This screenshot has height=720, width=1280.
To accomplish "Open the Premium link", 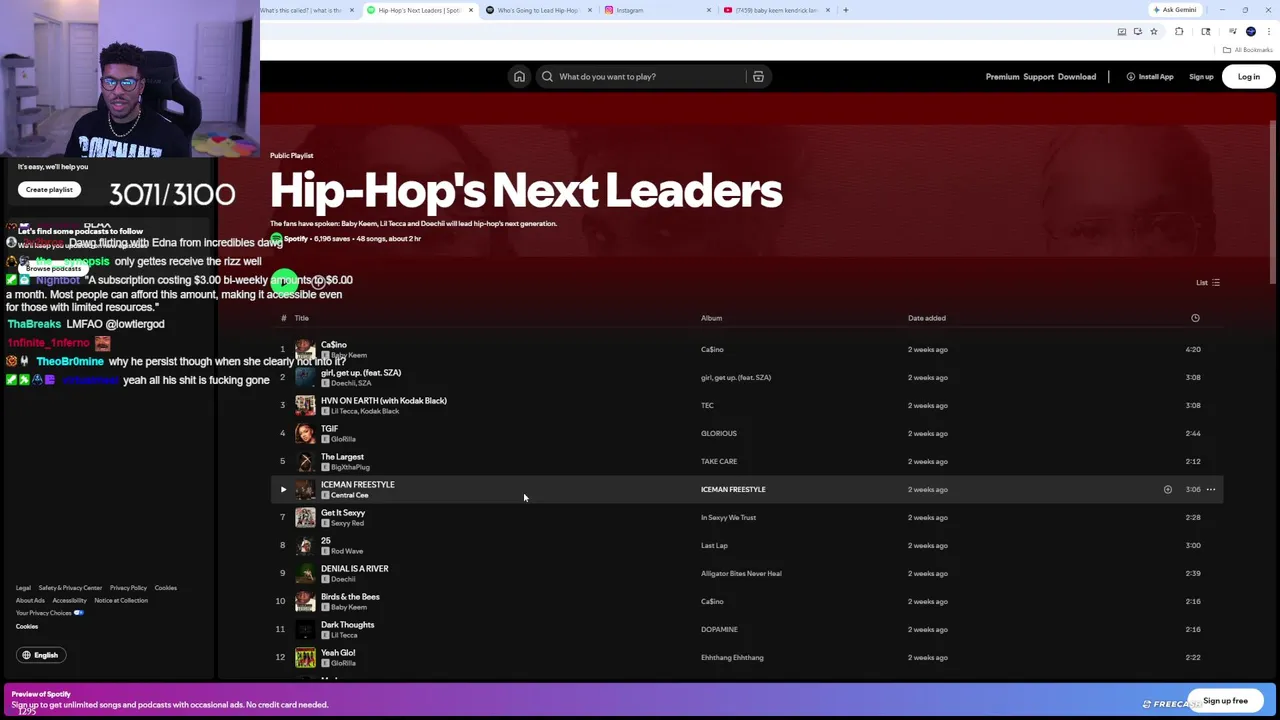I will point(1002,77).
